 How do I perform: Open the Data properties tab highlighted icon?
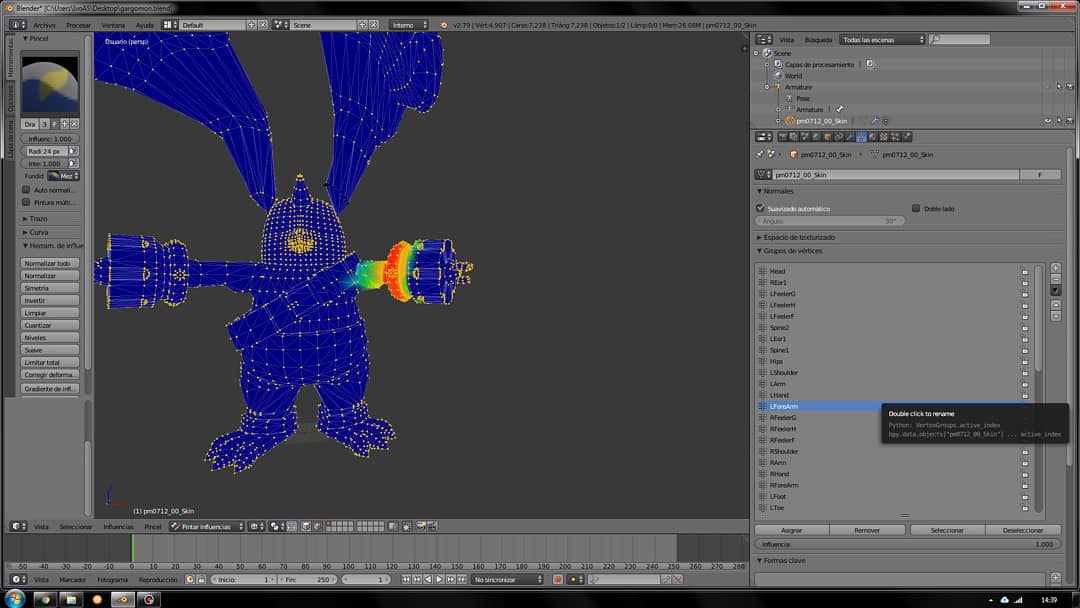[861, 137]
